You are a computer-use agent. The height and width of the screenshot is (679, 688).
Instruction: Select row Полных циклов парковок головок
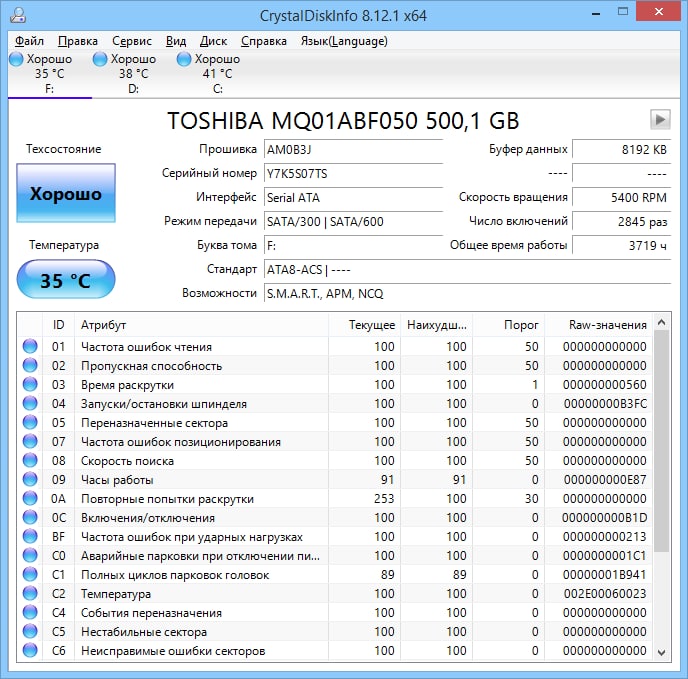335,575
